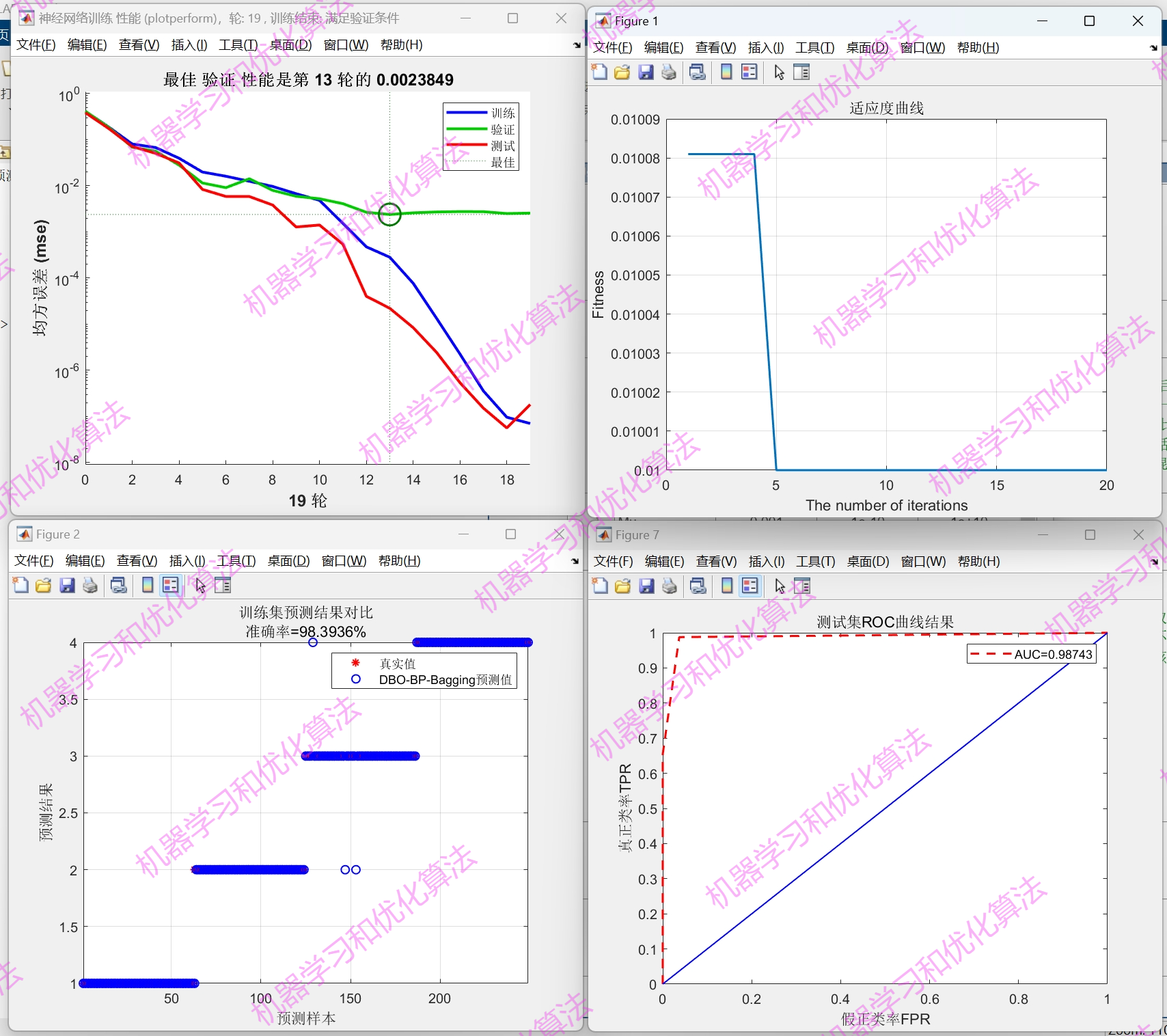Show the property editor panel in Figure 7
This screenshot has height=1036, width=1167.
(801, 586)
